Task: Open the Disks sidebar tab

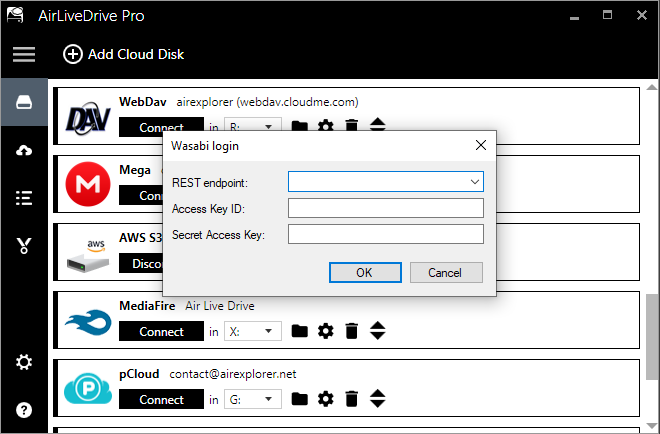Action: pos(24,102)
